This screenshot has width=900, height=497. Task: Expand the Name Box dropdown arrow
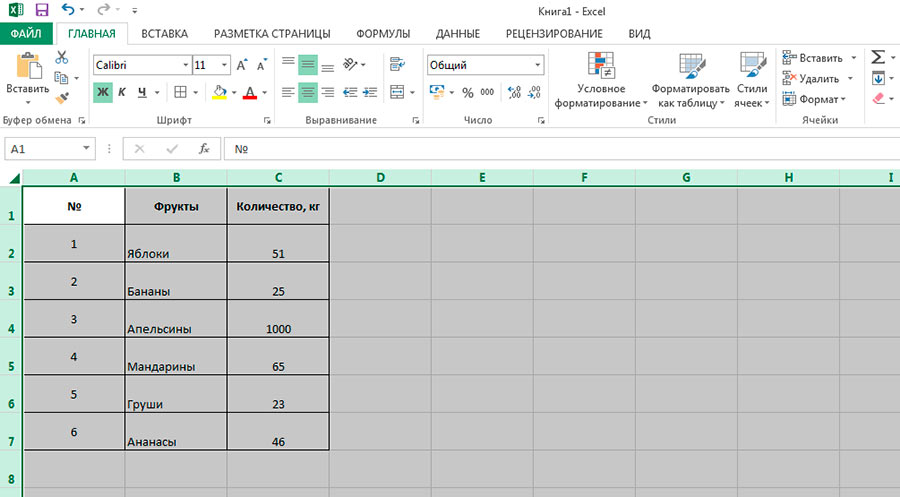[x=87, y=149]
